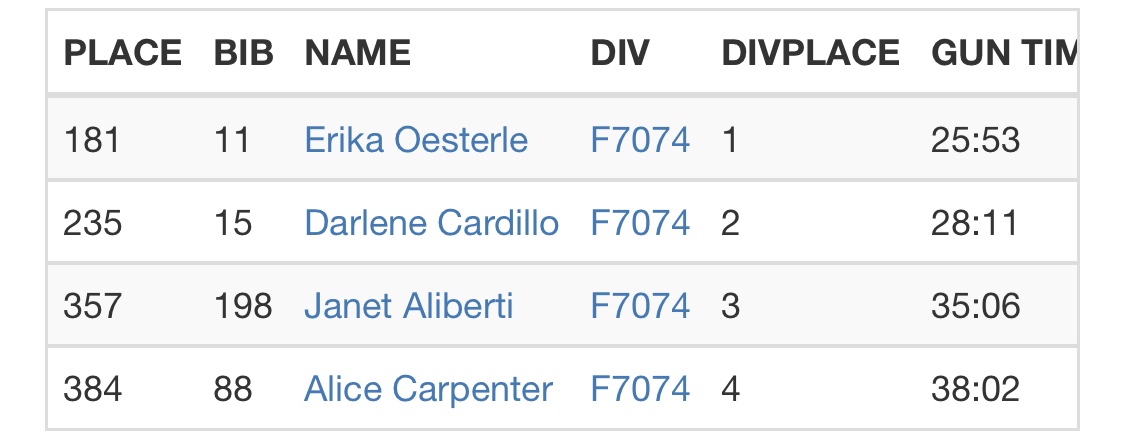Sort by the PLACE column header
The image size is (1125, 435).
123,53
